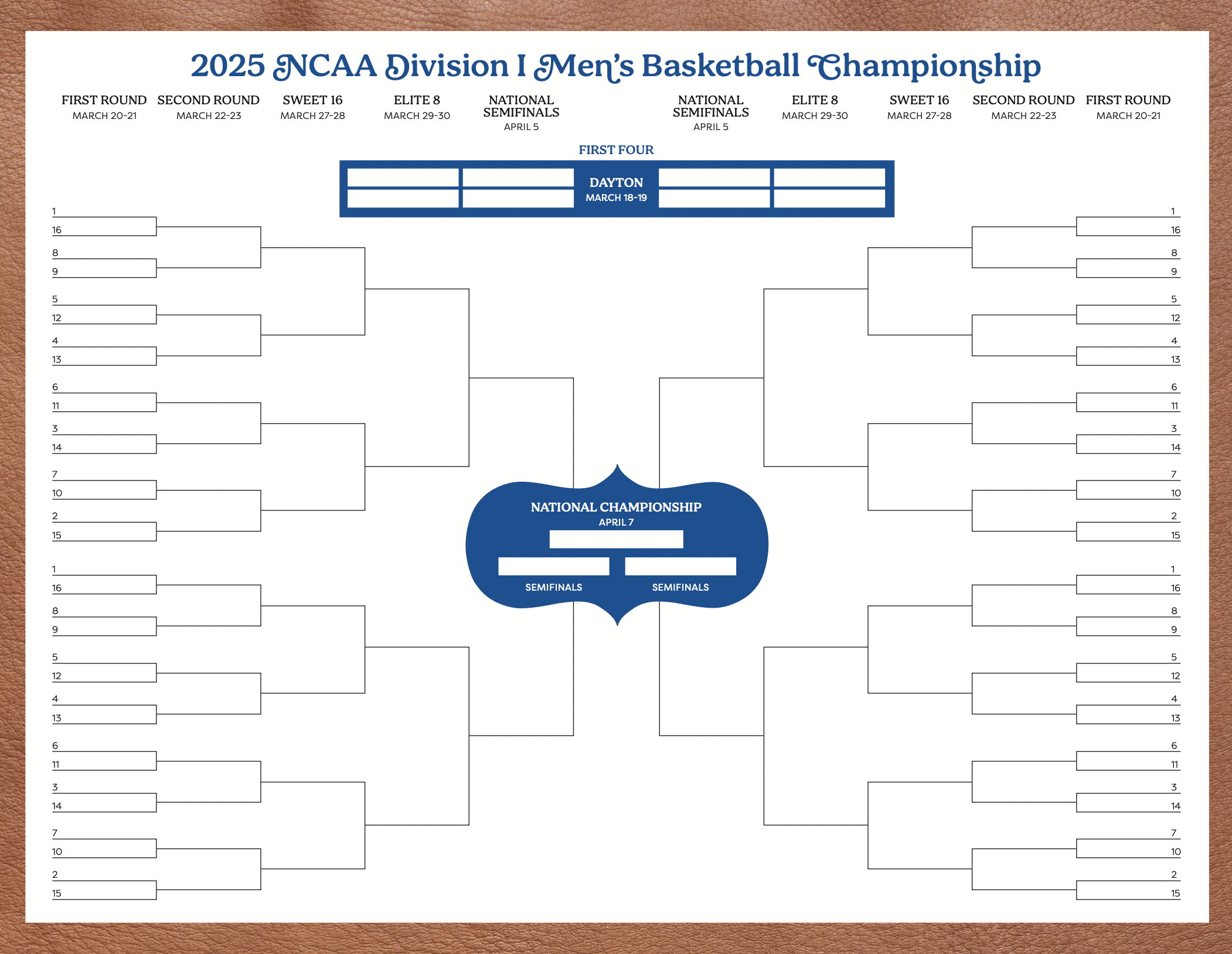
Task: Click the left Sweet 16 header
Action: (x=312, y=107)
